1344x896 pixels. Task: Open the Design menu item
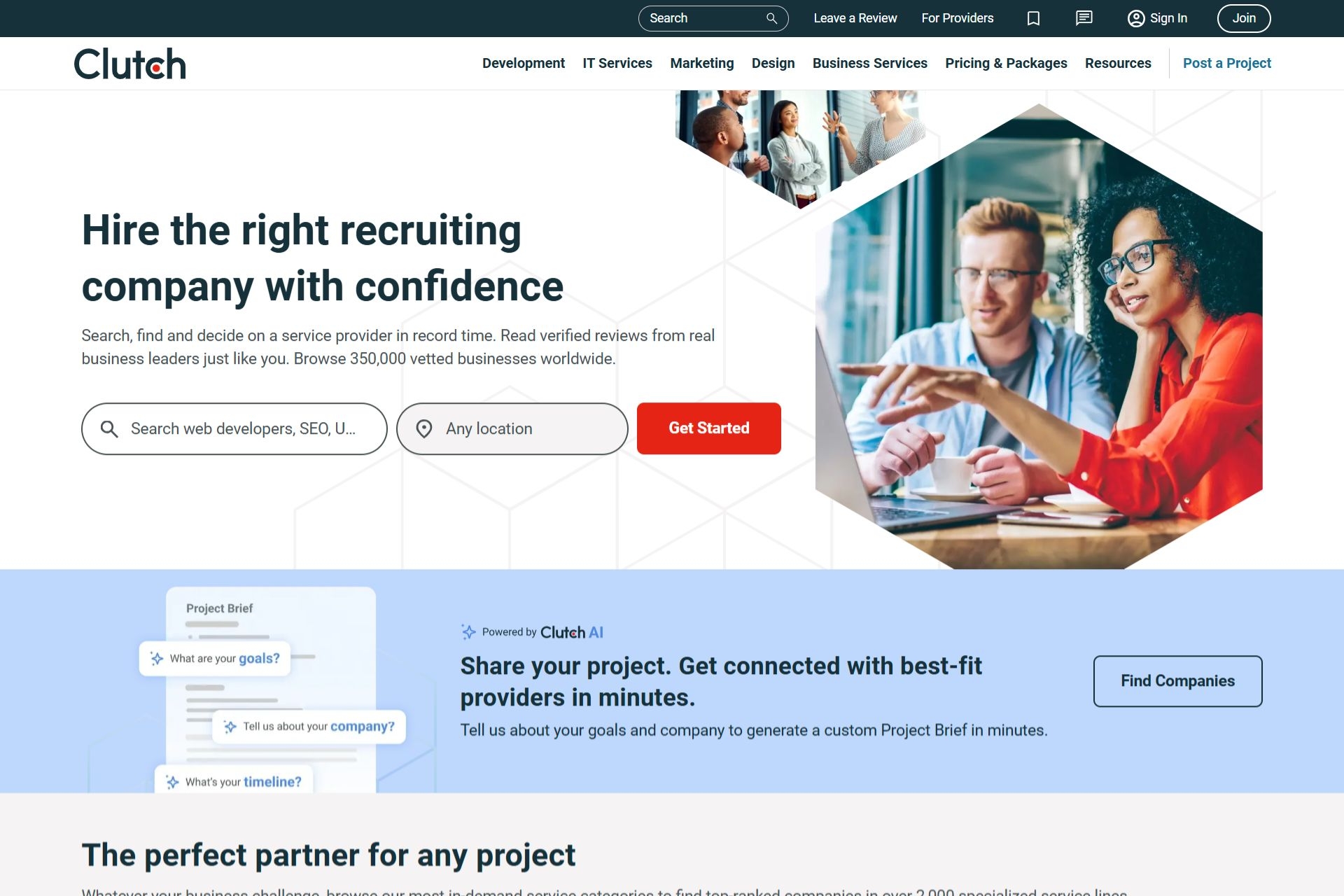773,63
